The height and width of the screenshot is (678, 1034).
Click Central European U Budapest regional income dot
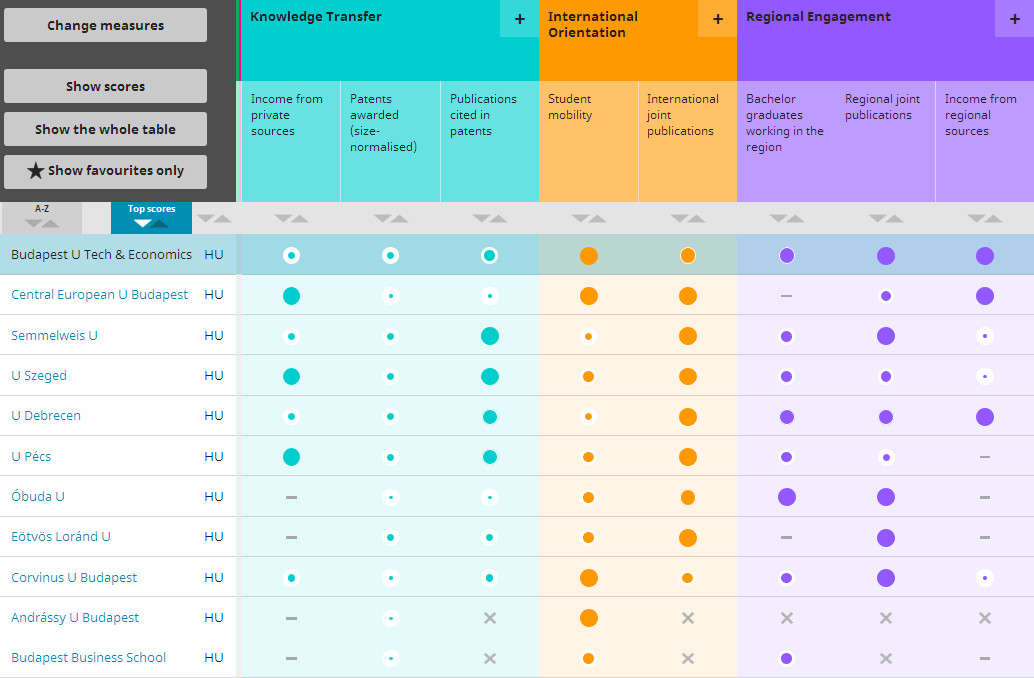985,296
